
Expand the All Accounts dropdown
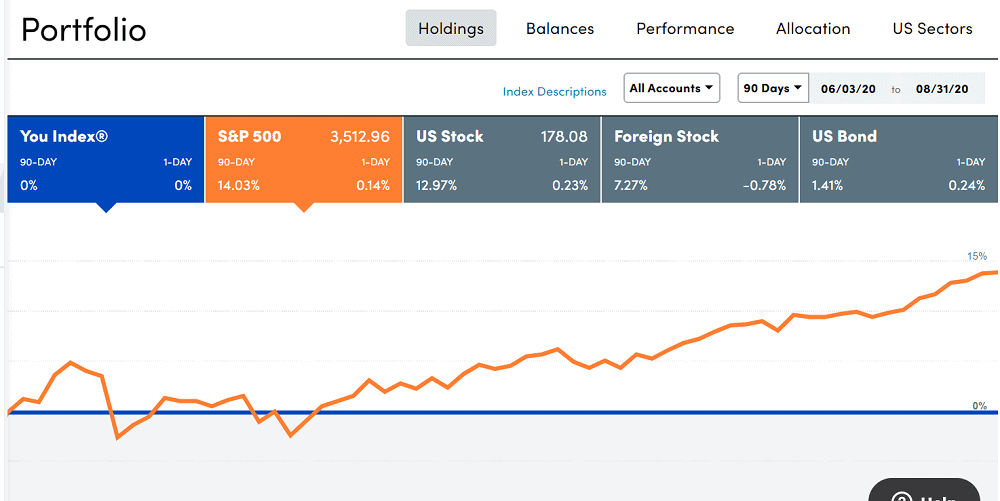[x=672, y=88]
